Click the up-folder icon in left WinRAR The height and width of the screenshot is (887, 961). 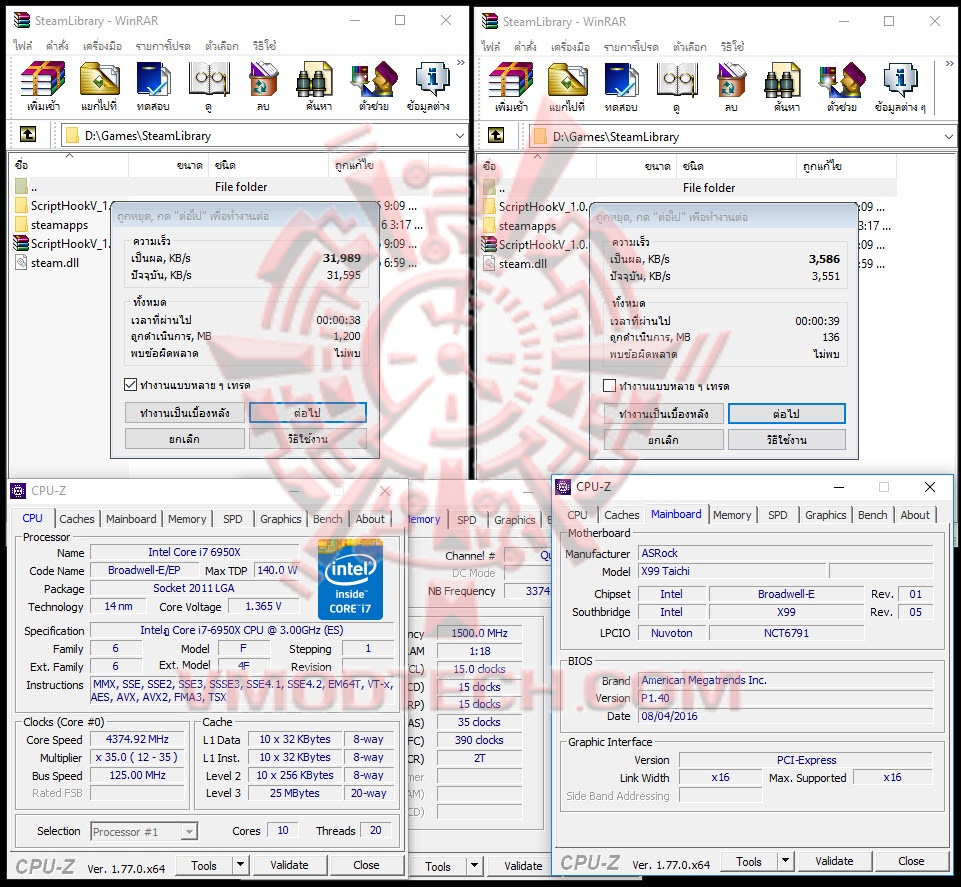click(x=28, y=134)
